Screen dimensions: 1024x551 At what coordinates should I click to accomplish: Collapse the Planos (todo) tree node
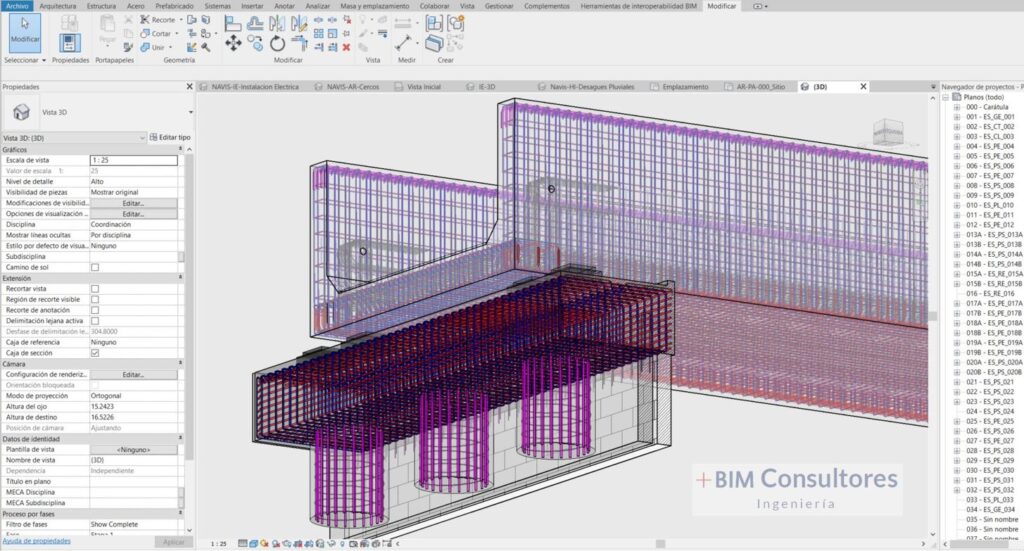946,97
